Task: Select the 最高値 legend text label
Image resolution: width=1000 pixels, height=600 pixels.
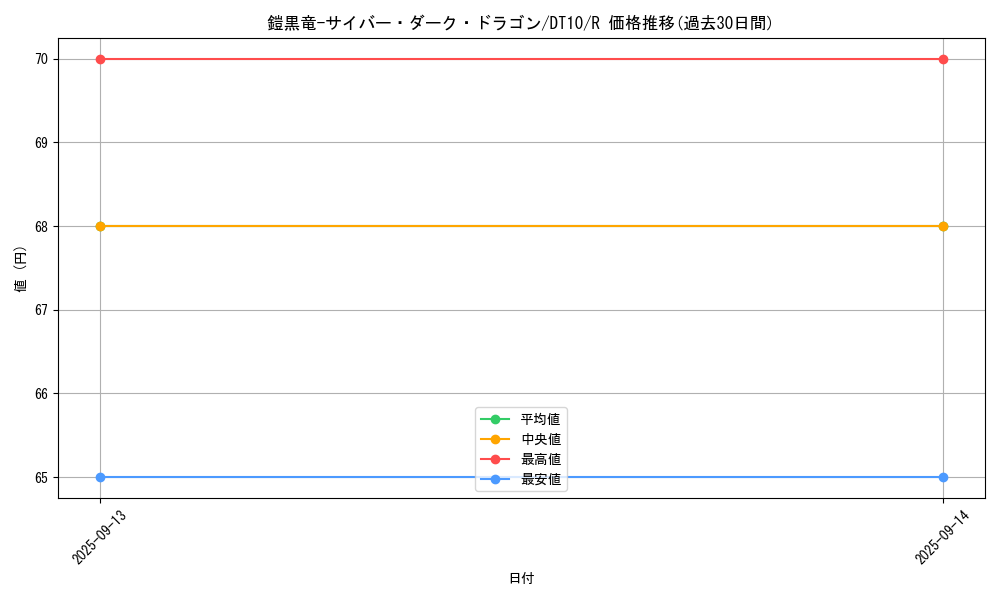Action: (x=541, y=459)
